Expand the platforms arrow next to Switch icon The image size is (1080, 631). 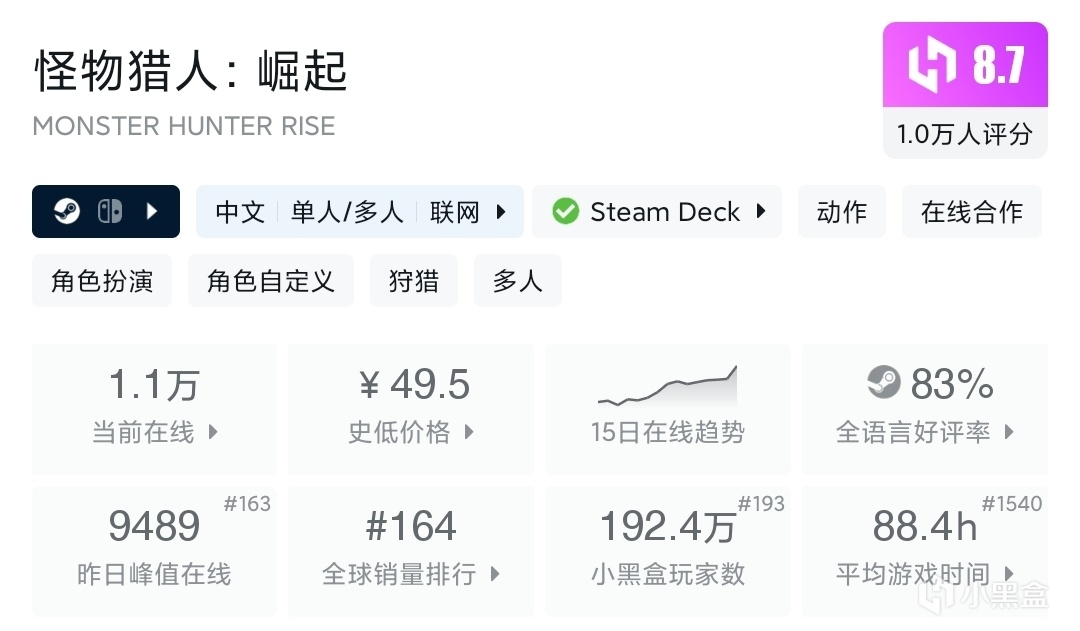[x=152, y=212]
